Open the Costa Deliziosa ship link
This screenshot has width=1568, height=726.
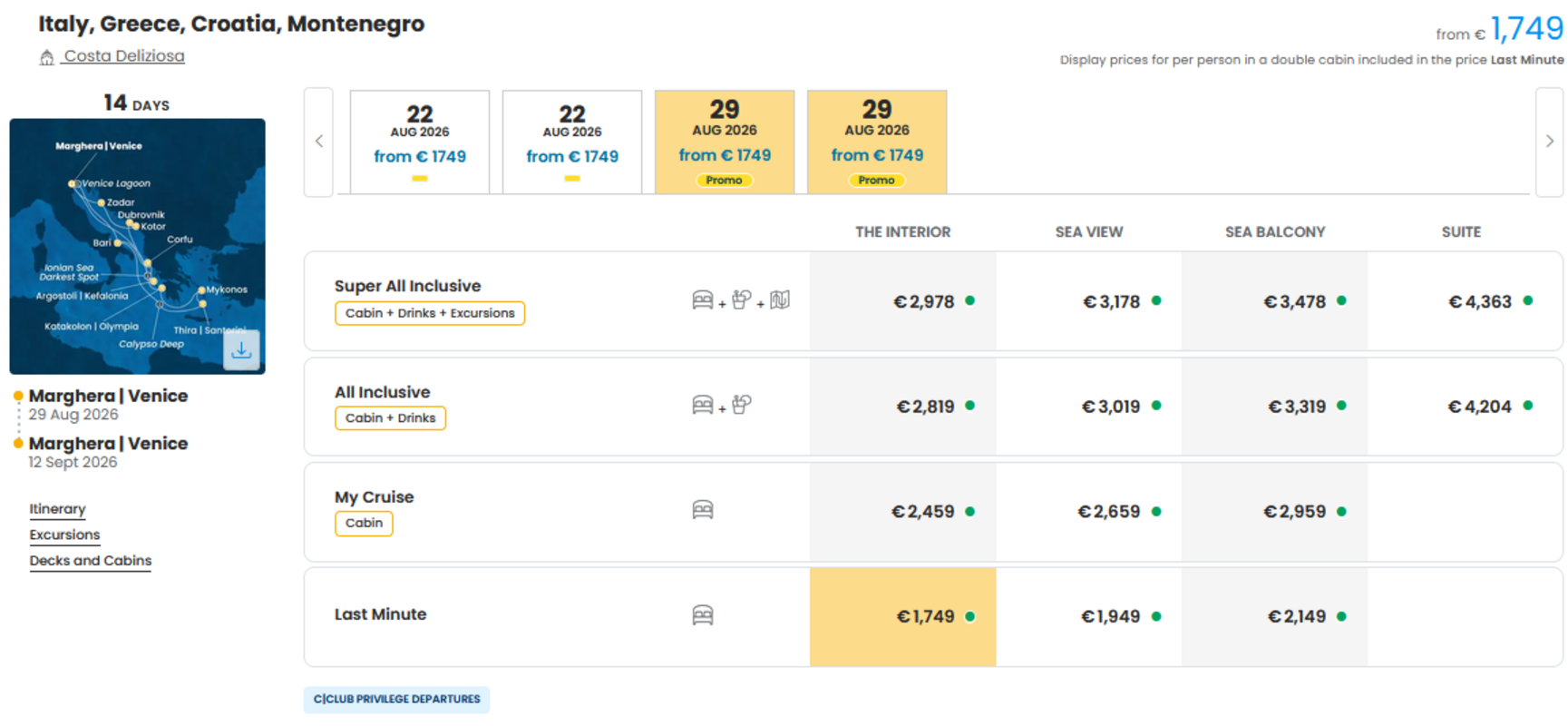[124, 56]
